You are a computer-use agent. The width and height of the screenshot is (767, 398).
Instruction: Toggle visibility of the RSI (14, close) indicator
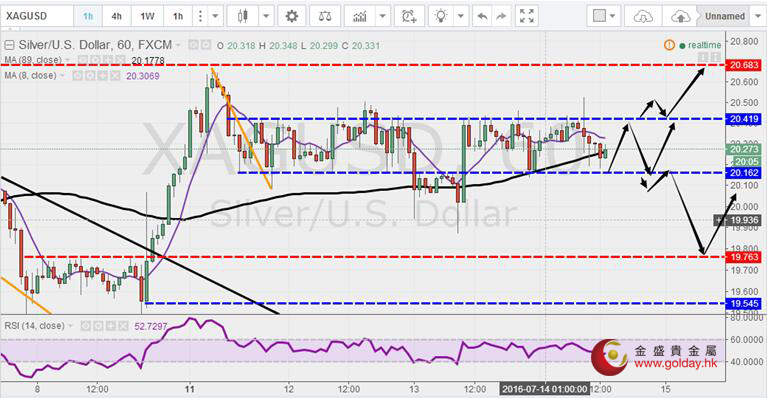85,326
